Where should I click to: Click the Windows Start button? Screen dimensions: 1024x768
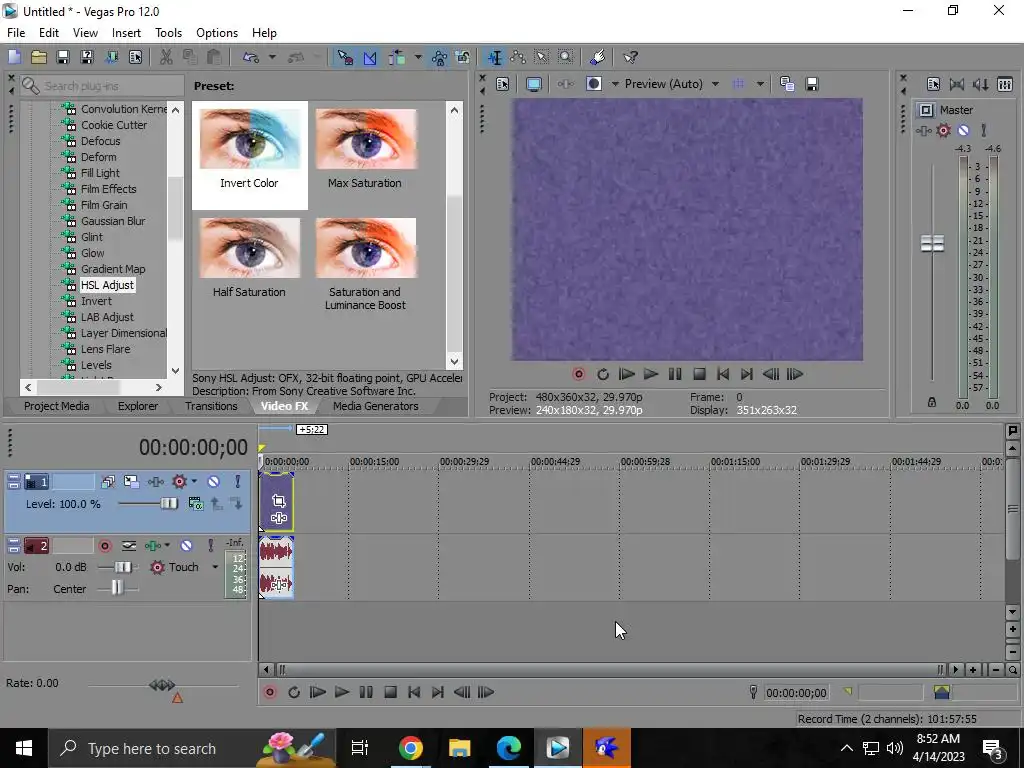tap(24, 748)
